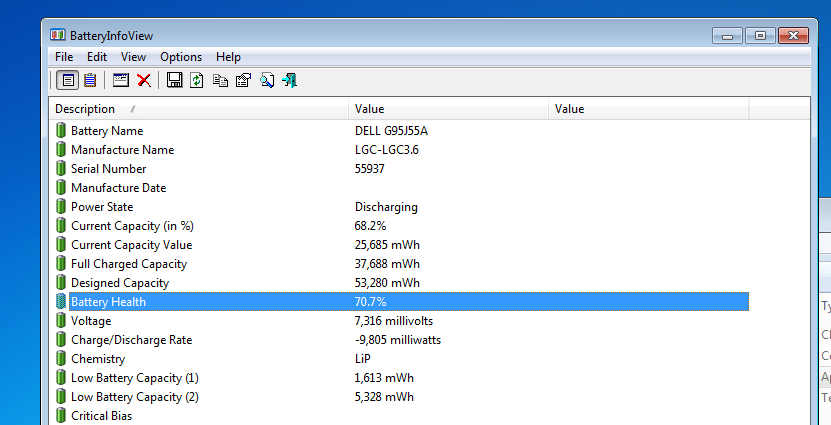Click the 25,685 mWh value
This screenshot has width=831, height=425.
[x=387, y=245]
